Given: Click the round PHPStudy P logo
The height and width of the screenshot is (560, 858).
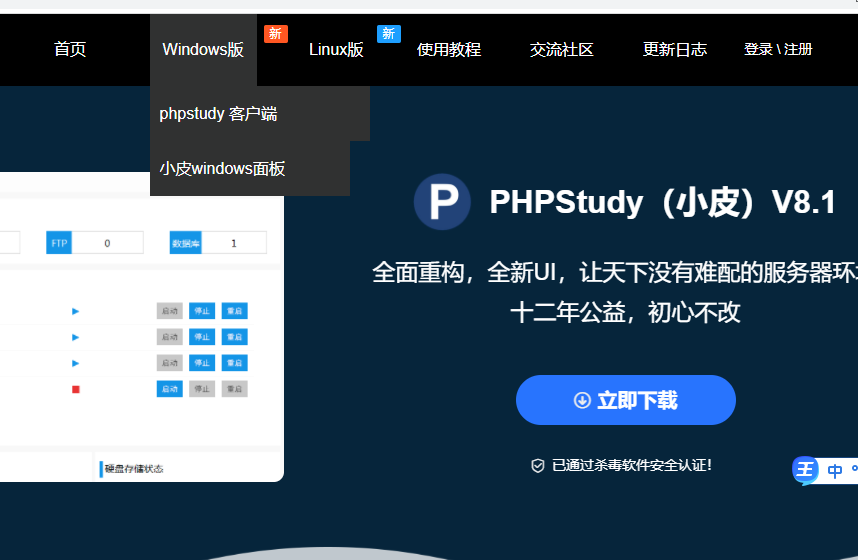Looking at the screenshot, I should [x=442, y=201].
